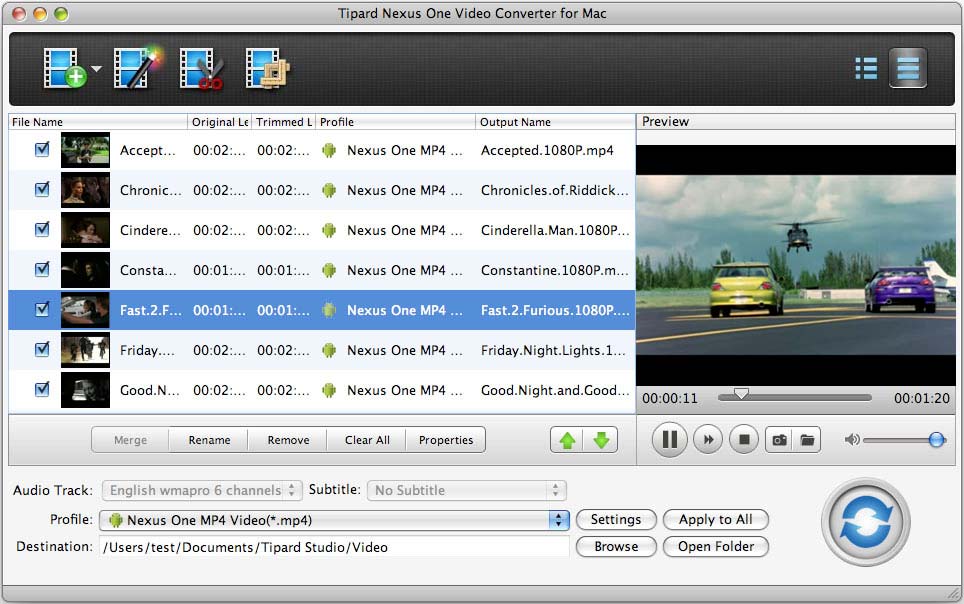Viewport: 964px width, 604px height.
Task: Move selected file up with green arrow
Action: coord(567,440)
